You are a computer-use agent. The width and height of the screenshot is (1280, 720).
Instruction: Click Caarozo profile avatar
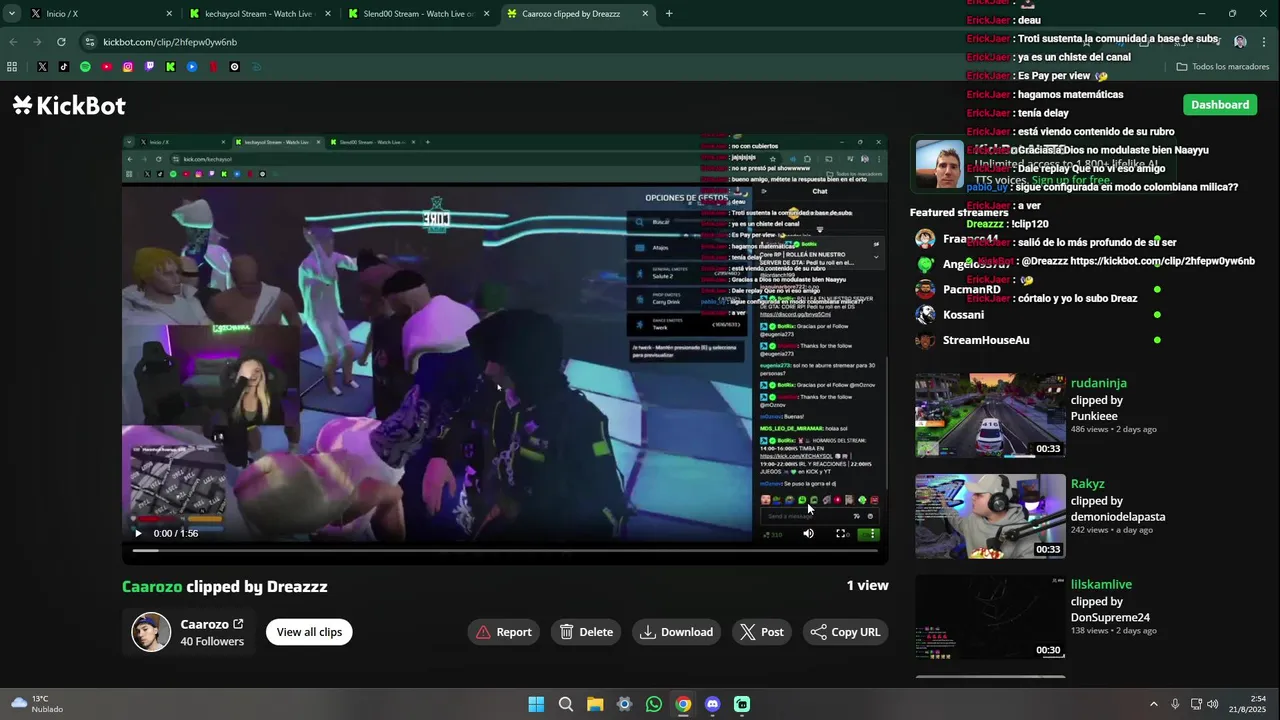click(x=151, y=632)
